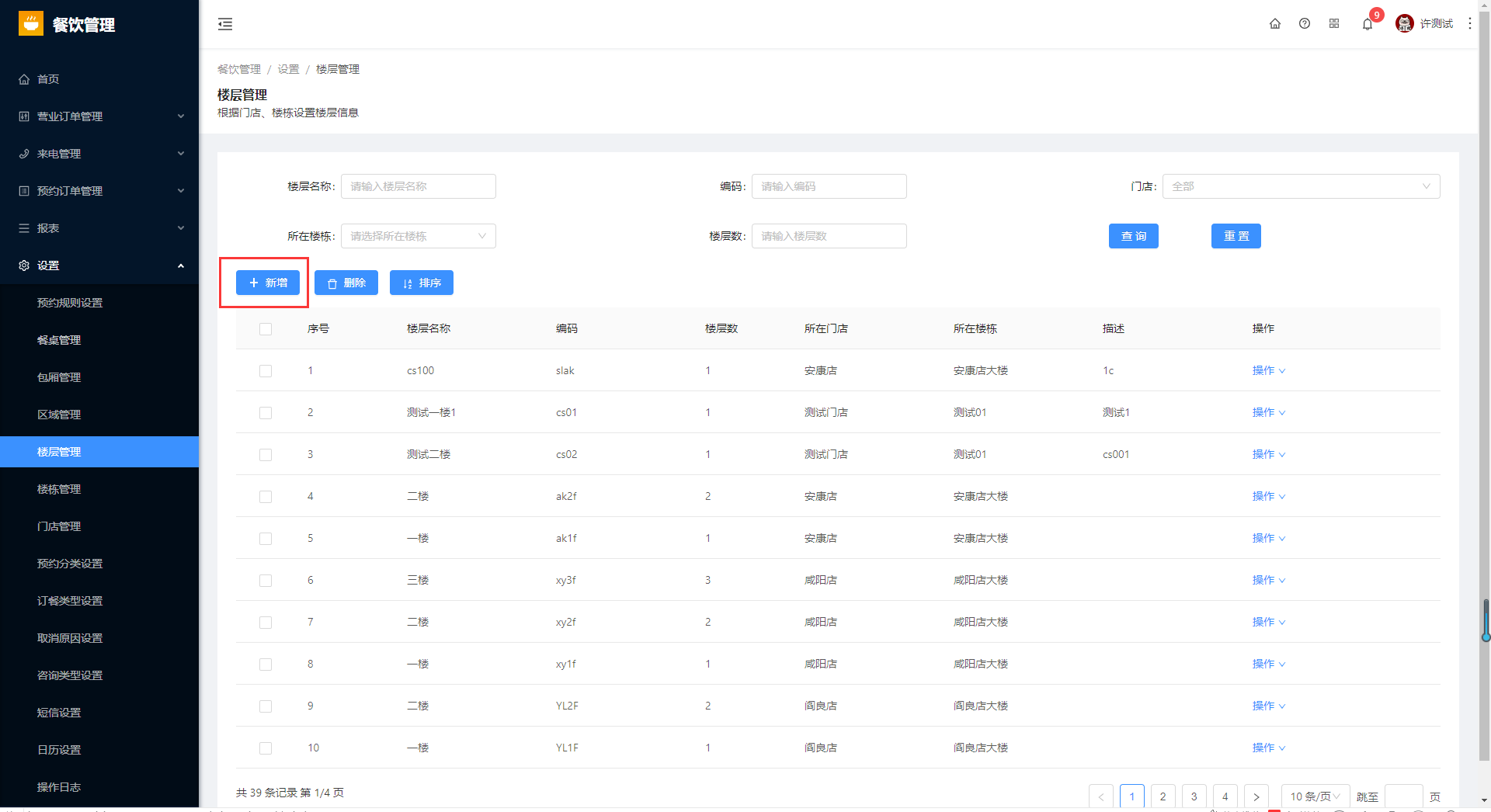1491x812 pixels.
Task: Open the three-dot more menu in header
Action: coord(1470,24)
